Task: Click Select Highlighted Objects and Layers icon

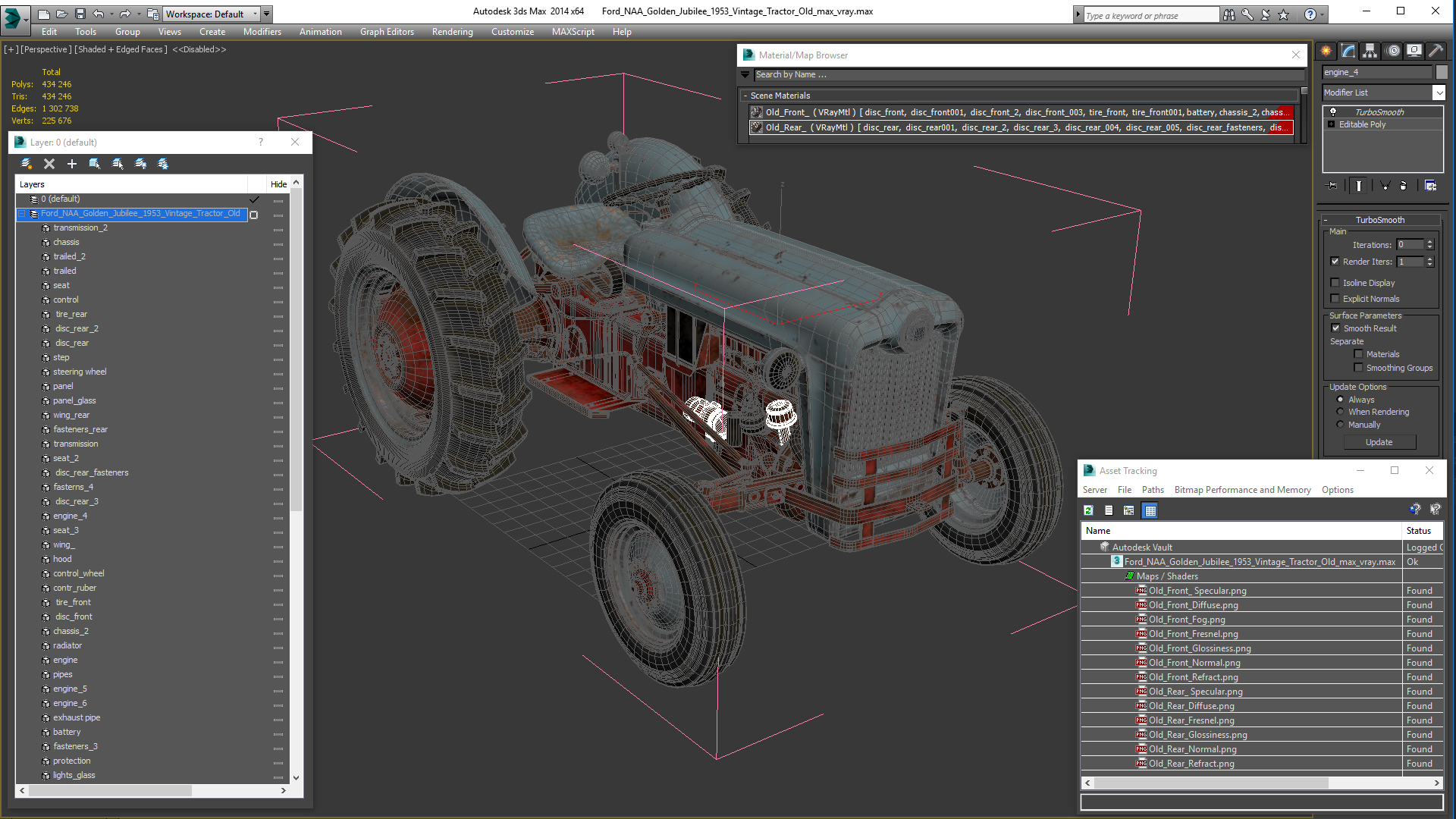Action: click(95, 164)
